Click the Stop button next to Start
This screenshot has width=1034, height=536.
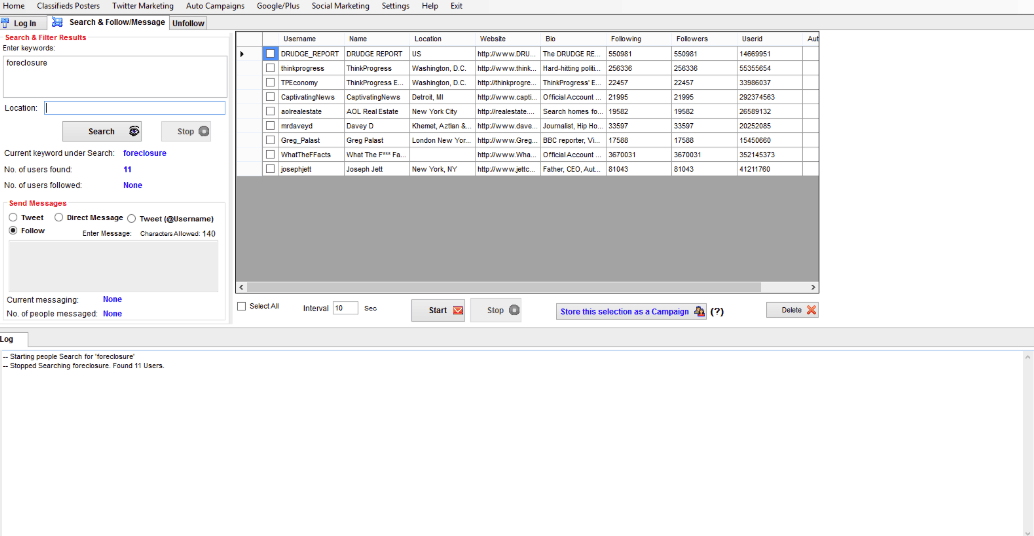coord(496,310)
